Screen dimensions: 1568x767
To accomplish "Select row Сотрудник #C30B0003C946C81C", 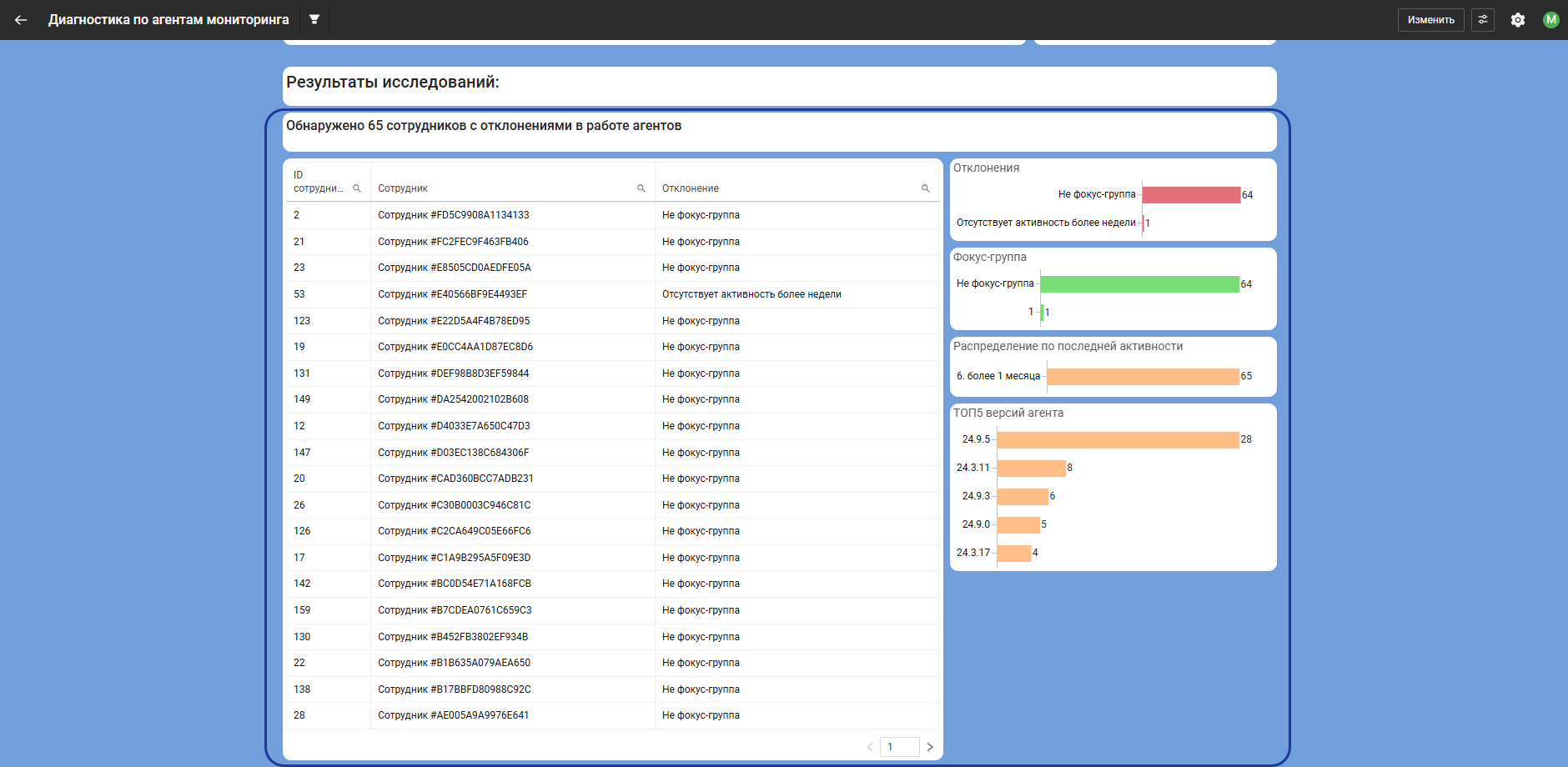I will 613,505.
